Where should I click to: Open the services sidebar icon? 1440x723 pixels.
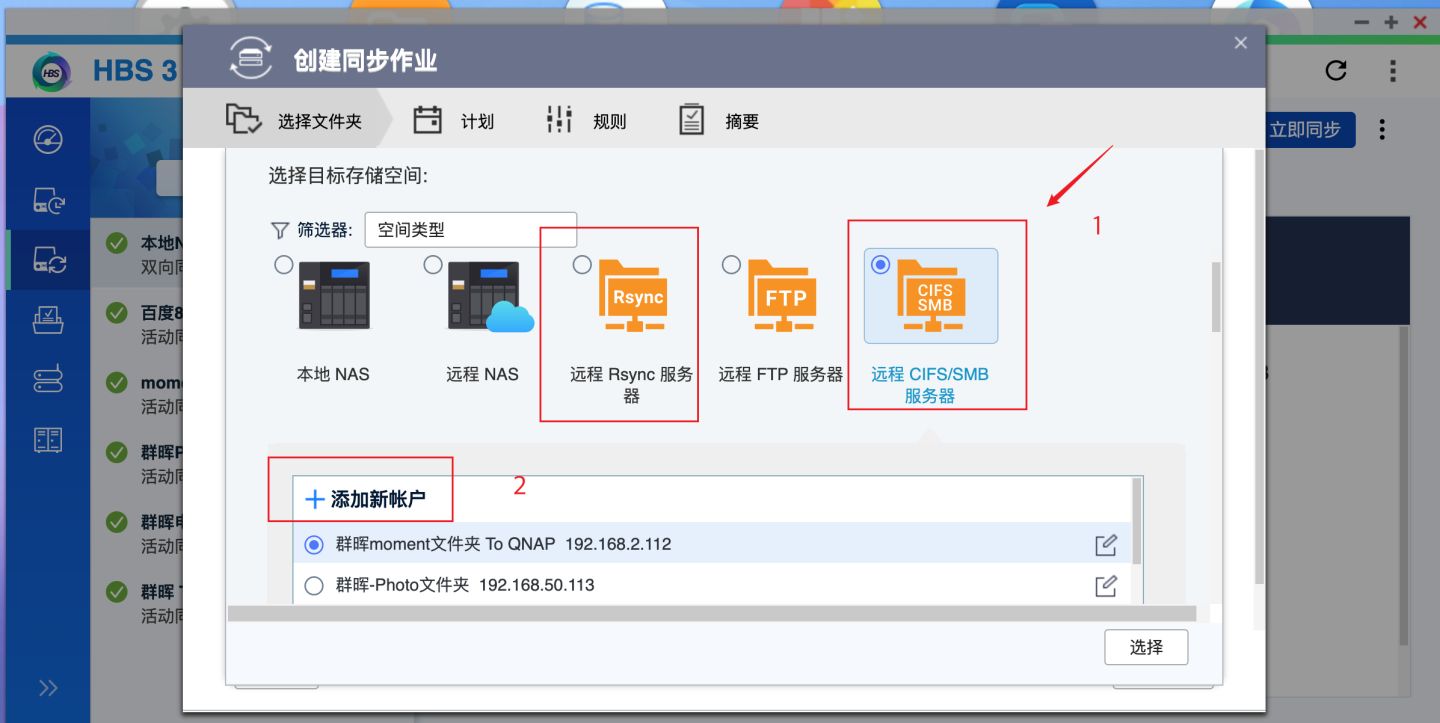click(47, 438)
